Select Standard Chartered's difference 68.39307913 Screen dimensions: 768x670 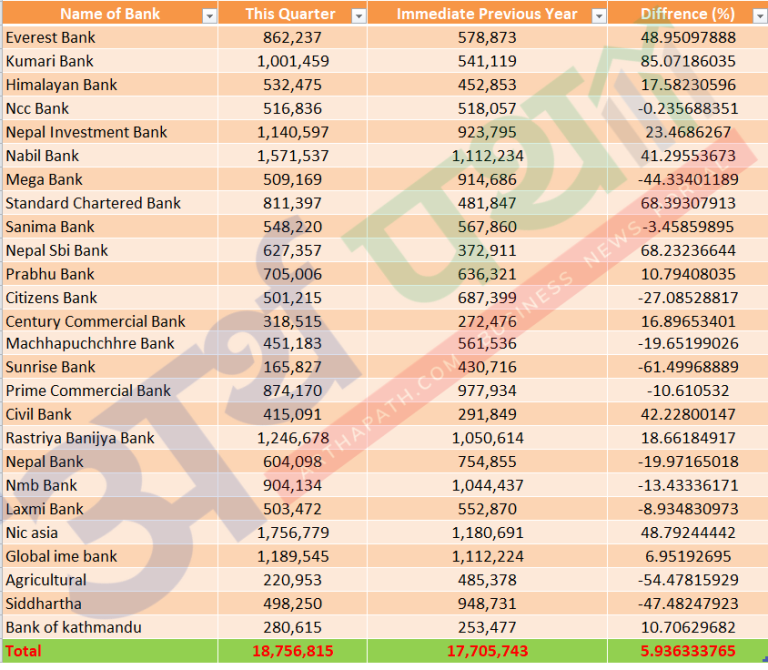click(688, 203)
